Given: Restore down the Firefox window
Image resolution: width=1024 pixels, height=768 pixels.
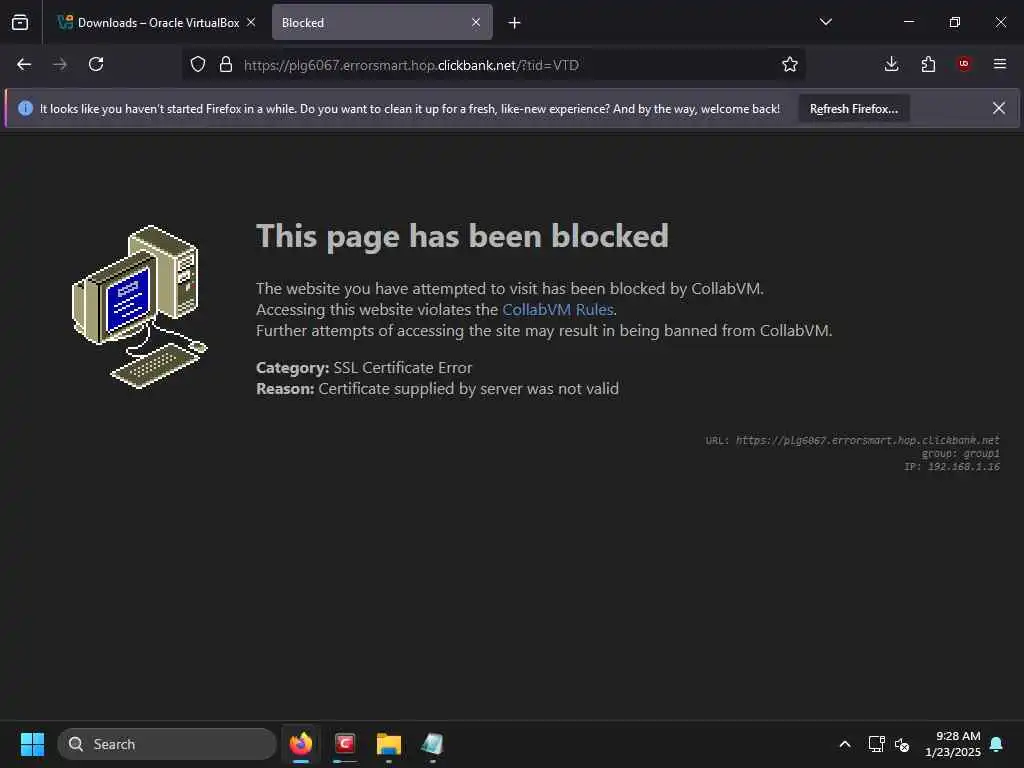Looking at the screenshot, I should [x=955, y=22].
